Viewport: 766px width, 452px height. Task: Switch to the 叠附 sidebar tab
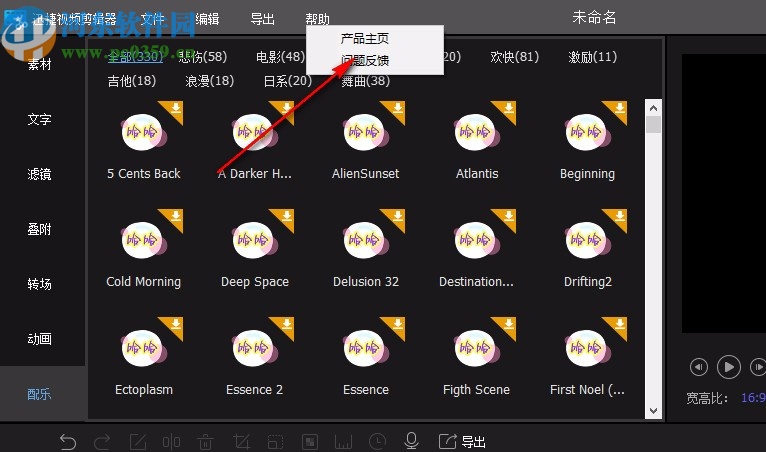click(x=40, y=229)
